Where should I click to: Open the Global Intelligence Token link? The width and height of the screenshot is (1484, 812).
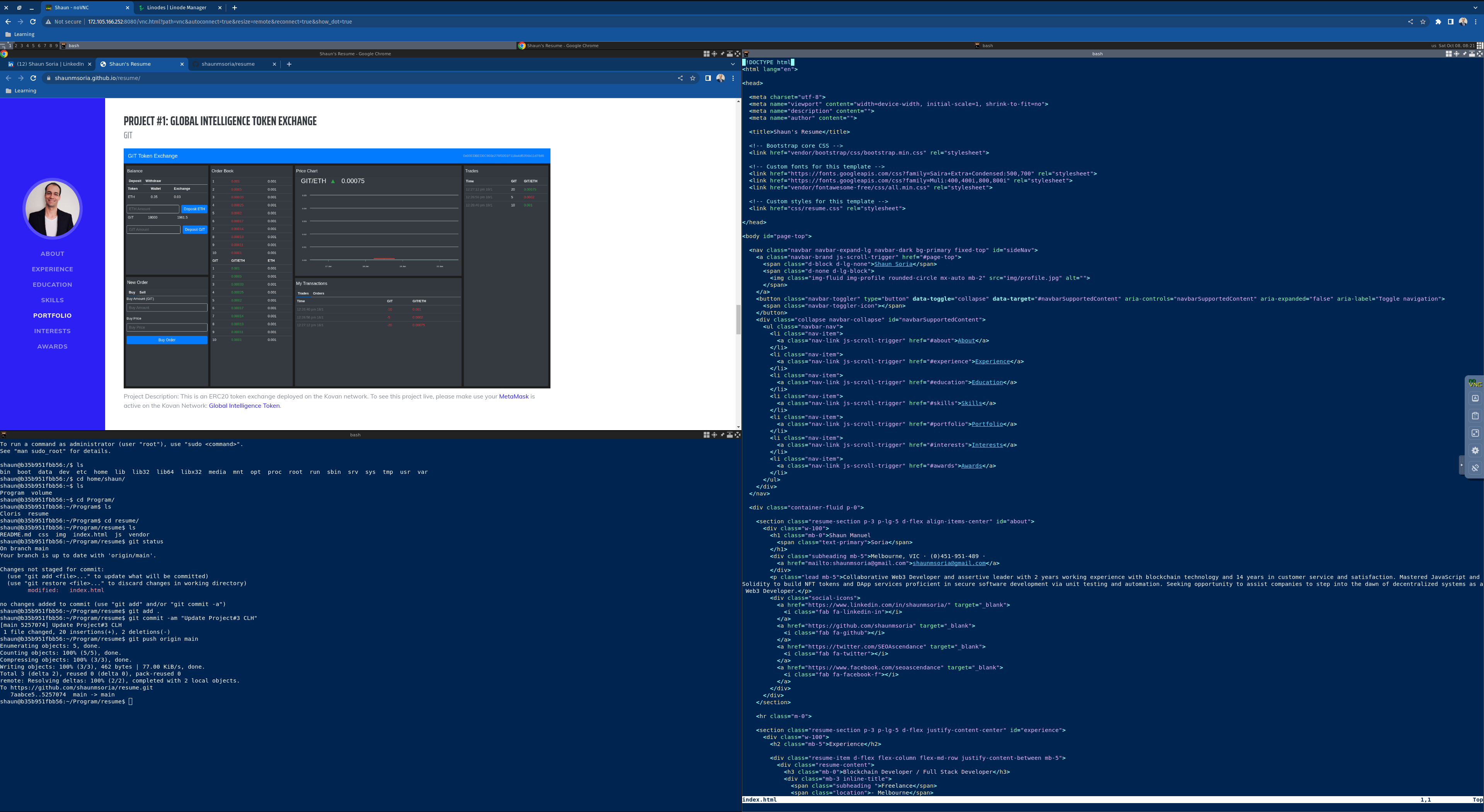point(244,405)
